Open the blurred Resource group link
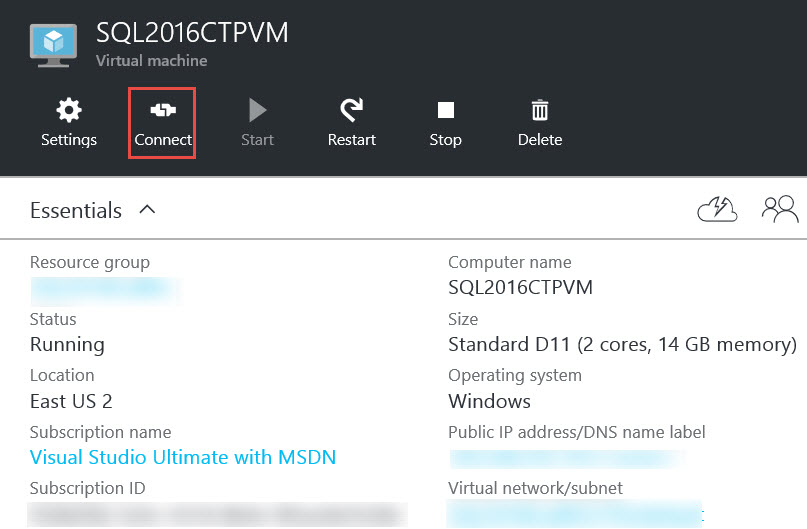The image size is (807, 529). (106, 290)
